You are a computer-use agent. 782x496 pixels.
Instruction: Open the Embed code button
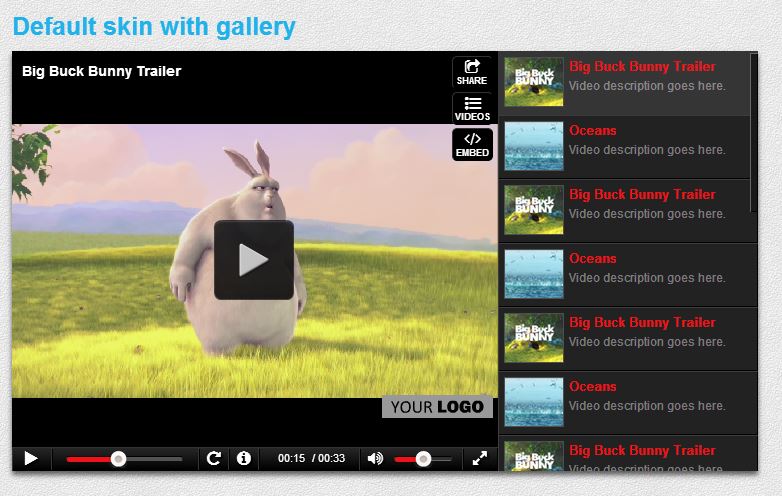[x=472, y=145]
